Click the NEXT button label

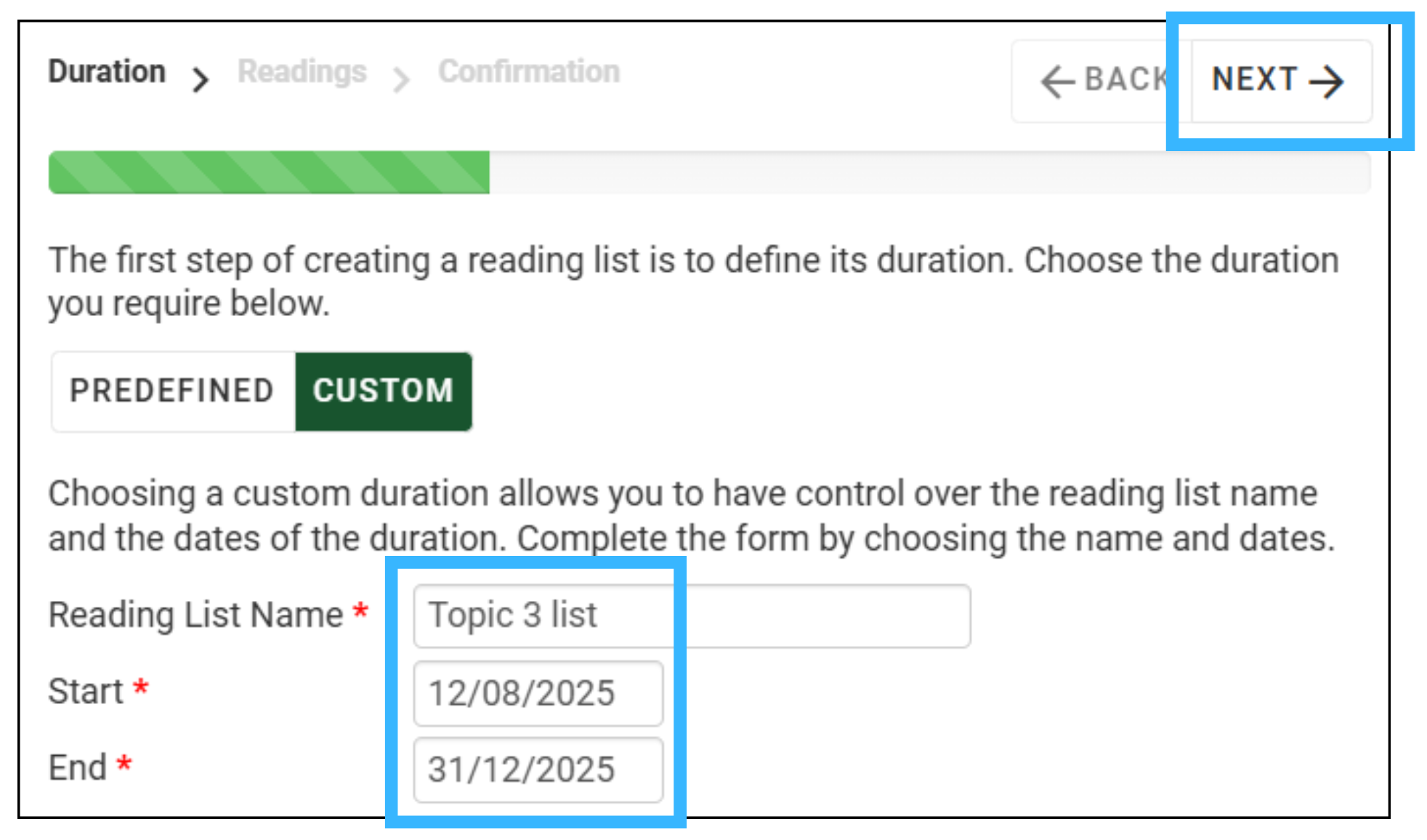[x=1254, y=79]
